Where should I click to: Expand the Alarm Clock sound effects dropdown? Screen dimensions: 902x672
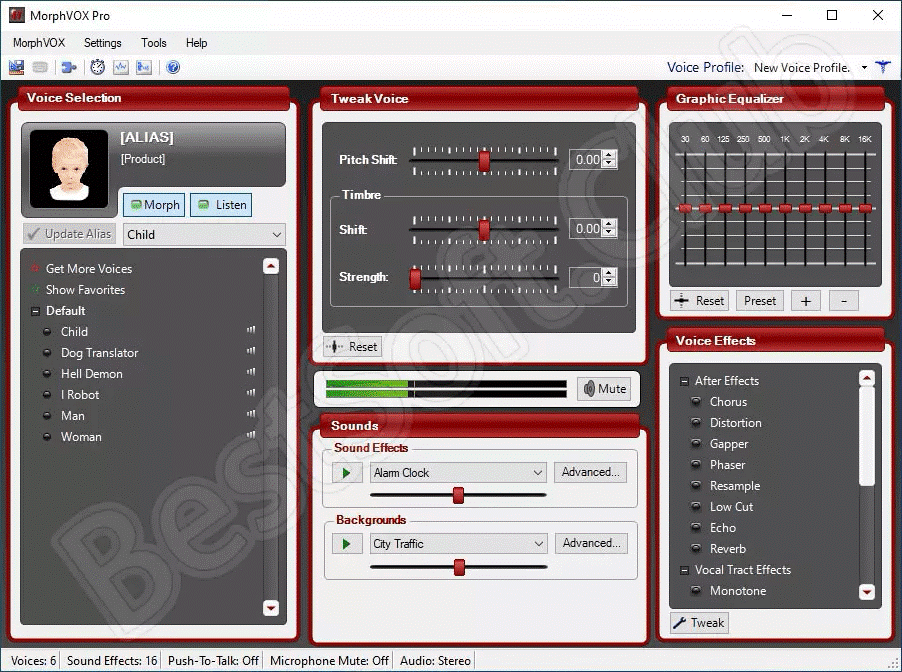[x=537, y=473]
